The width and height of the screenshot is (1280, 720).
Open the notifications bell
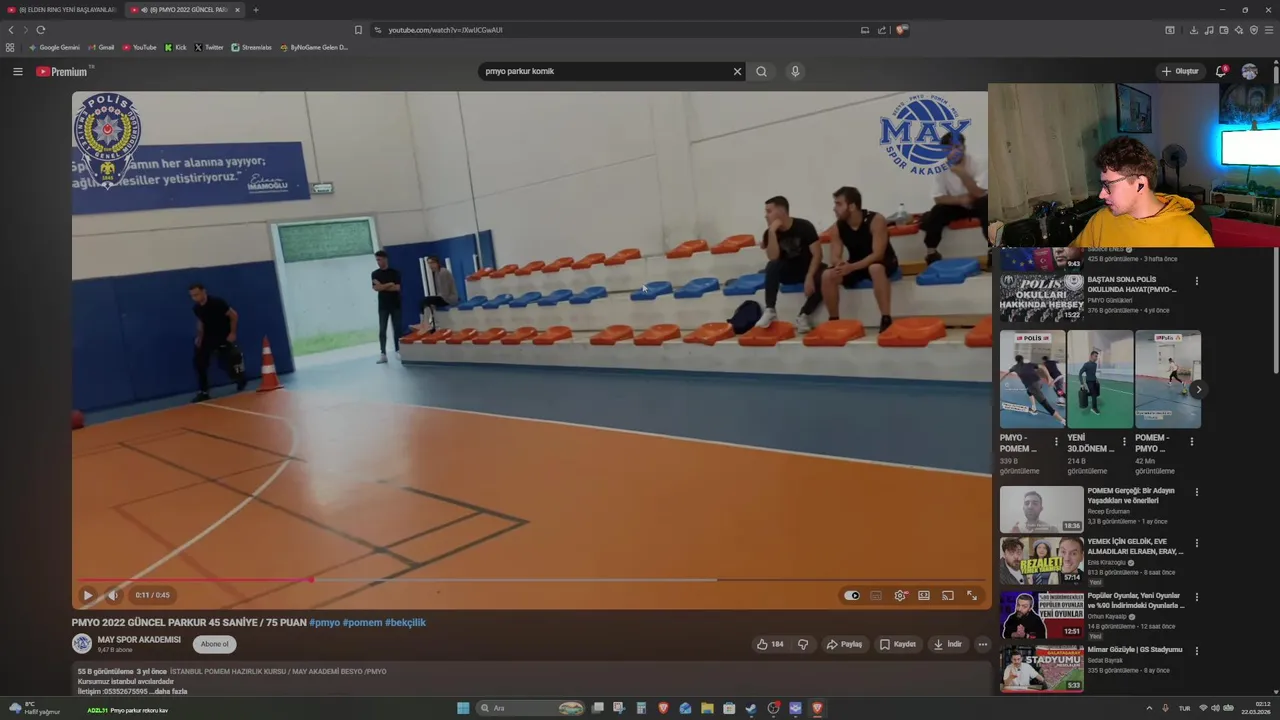click(1221, 71)
